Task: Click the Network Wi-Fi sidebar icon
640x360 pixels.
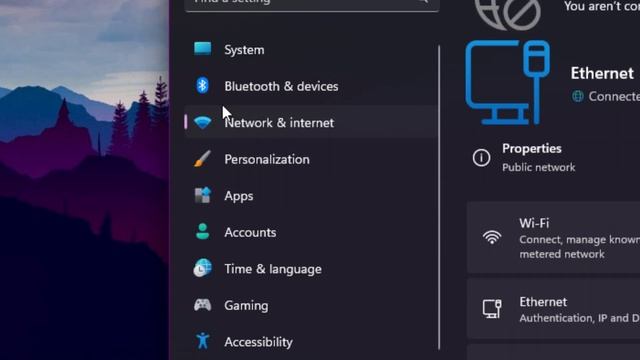Action: [x=202, y=122]
